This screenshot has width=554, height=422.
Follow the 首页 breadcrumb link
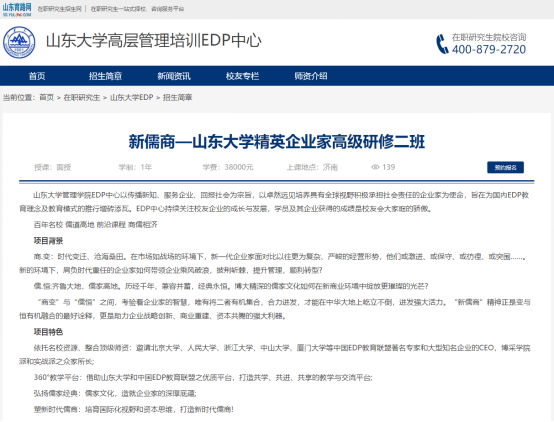tap(47, 97)
